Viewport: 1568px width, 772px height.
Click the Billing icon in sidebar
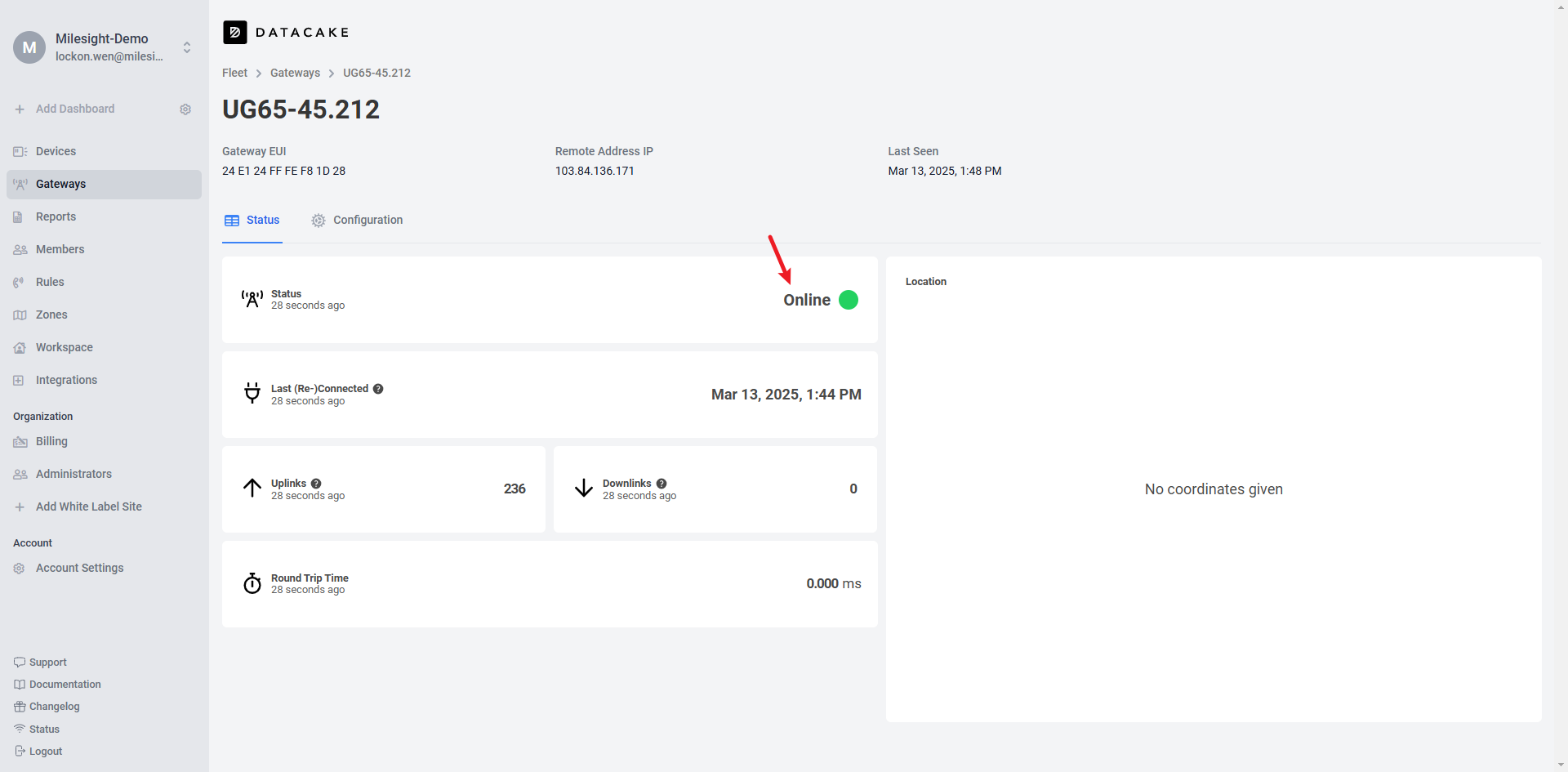pyautogui.click(x=20, y=442)
